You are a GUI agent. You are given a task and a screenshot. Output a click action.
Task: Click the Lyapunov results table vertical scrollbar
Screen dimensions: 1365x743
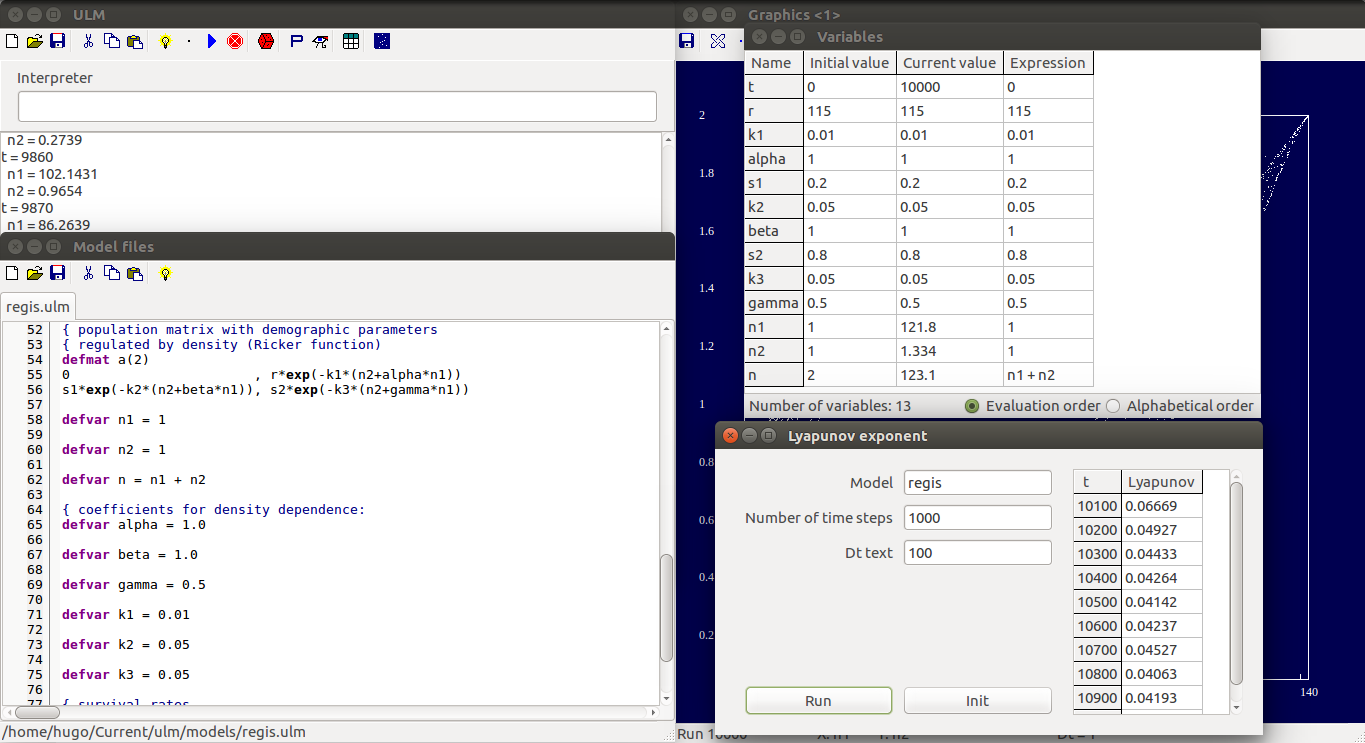coord(1236,580)
